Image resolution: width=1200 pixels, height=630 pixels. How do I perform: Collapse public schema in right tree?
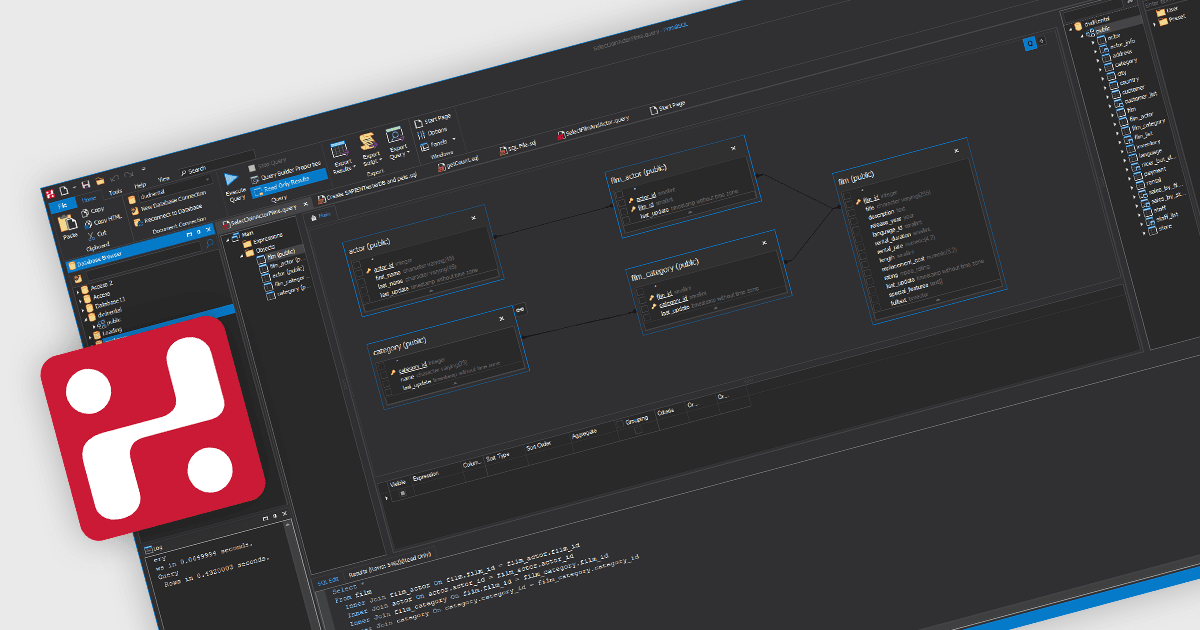point(1082,35)
